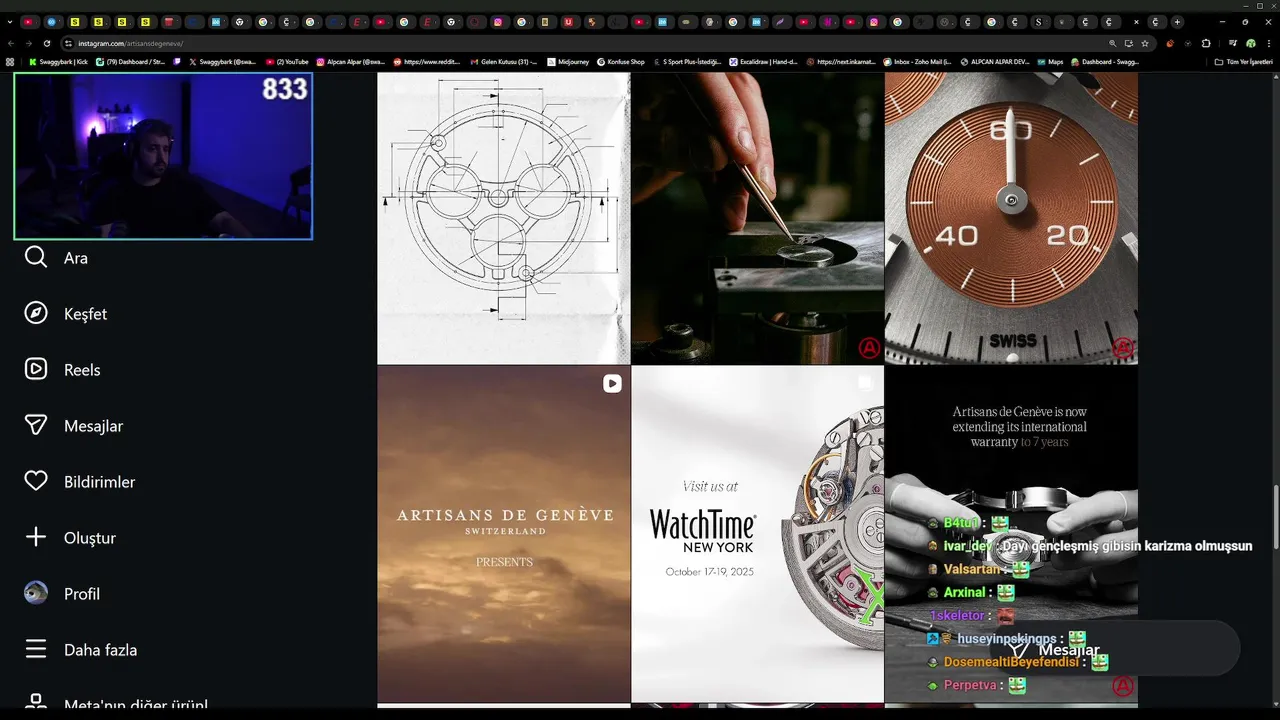
Task: Open Chrome three-dot menu
Action: pos(1267,44)
